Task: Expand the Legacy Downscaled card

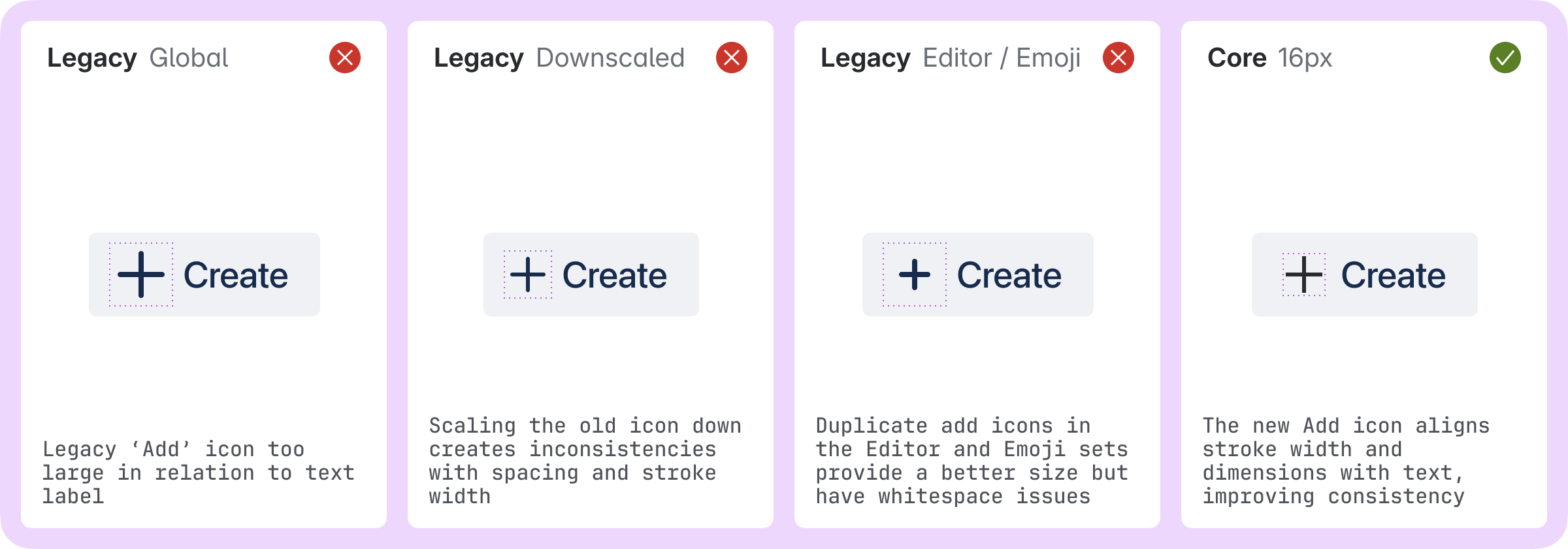Action: click(x=591, y=274)
